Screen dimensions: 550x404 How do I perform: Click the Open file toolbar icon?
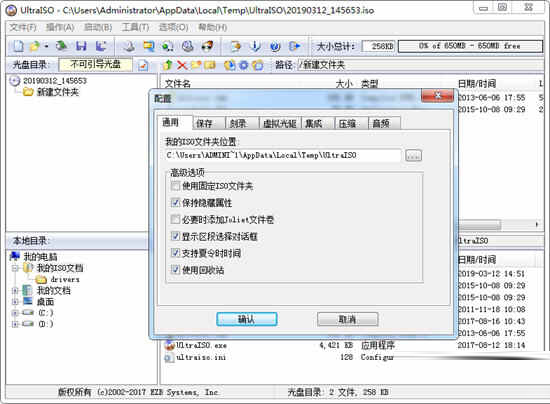pos(35,46)
